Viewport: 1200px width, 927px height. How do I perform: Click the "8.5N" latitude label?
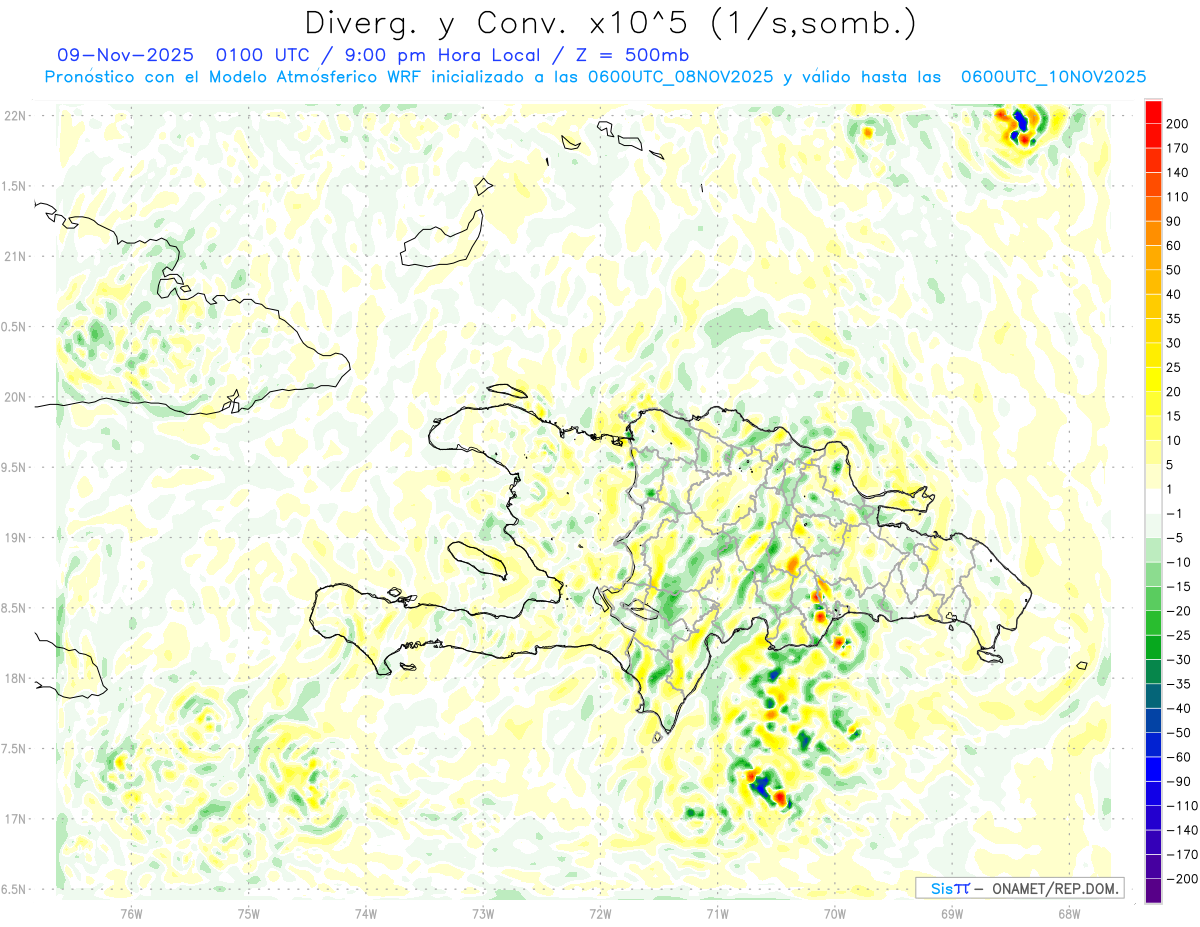pos(15,608)
